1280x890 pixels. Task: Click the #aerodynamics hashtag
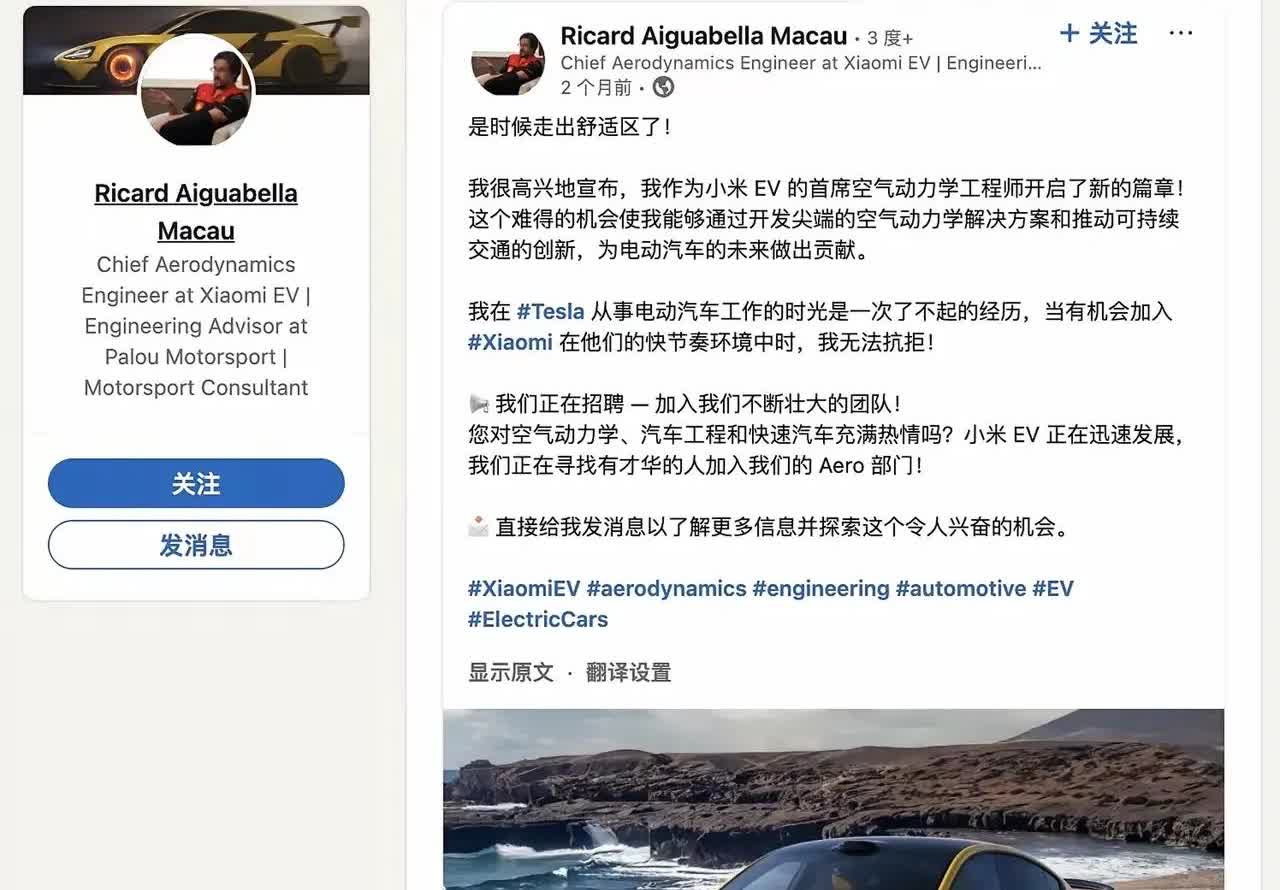point(666,588)
